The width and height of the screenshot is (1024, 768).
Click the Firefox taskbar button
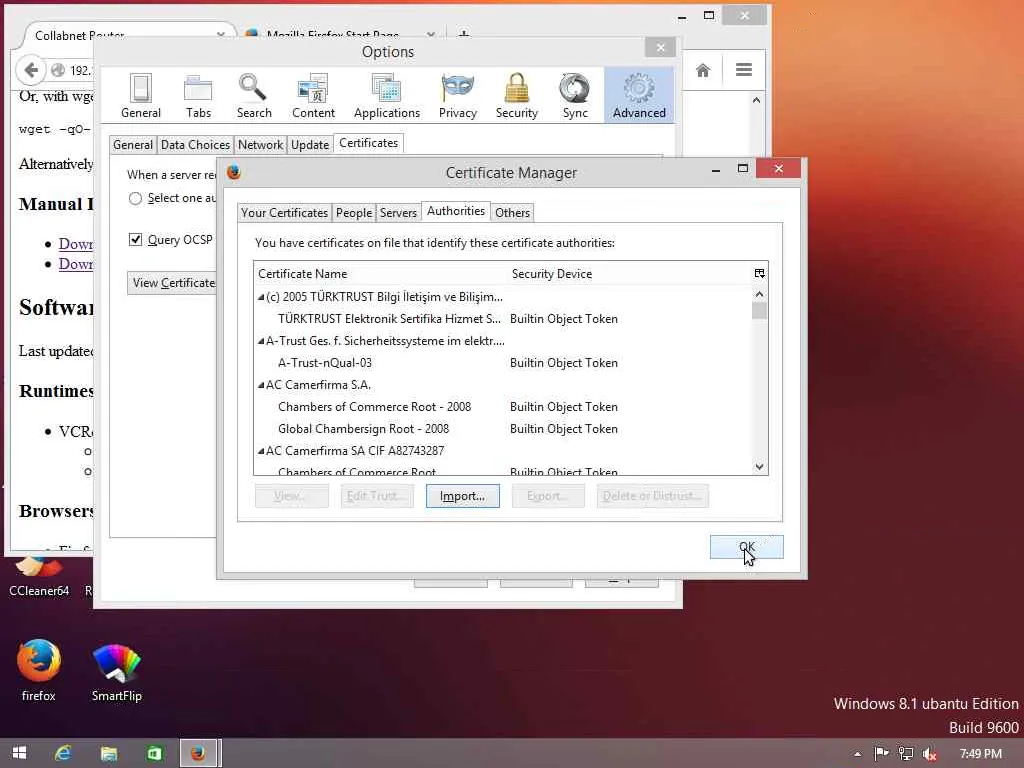click(199, 753)
